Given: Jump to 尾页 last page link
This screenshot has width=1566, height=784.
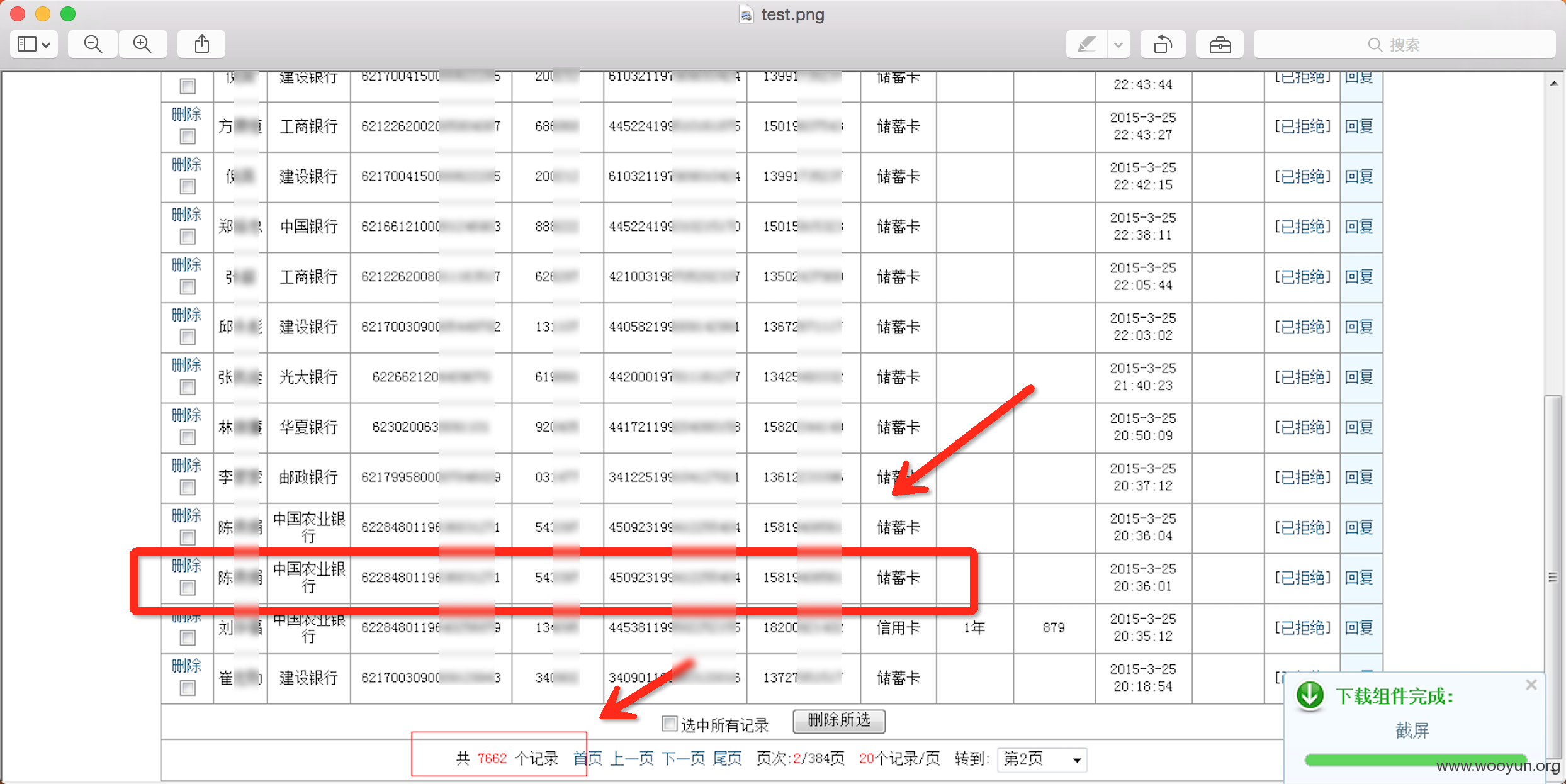Looking at the screenshot, I should tap(727, 759).
